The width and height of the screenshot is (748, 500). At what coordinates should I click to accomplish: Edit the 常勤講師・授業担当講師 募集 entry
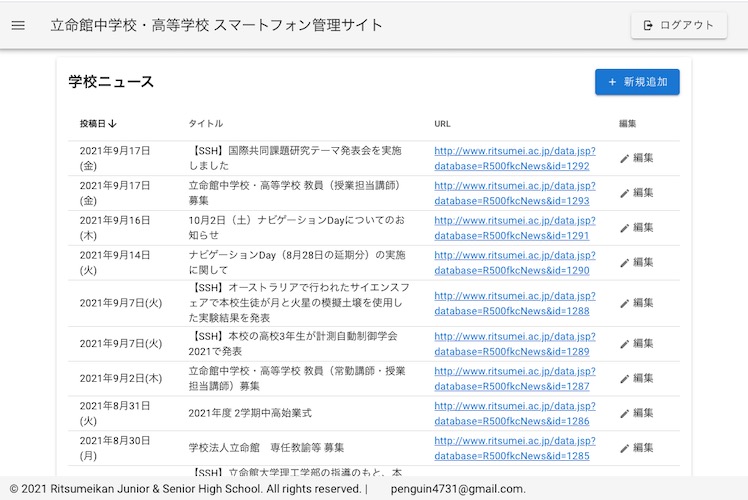[636, 378]
